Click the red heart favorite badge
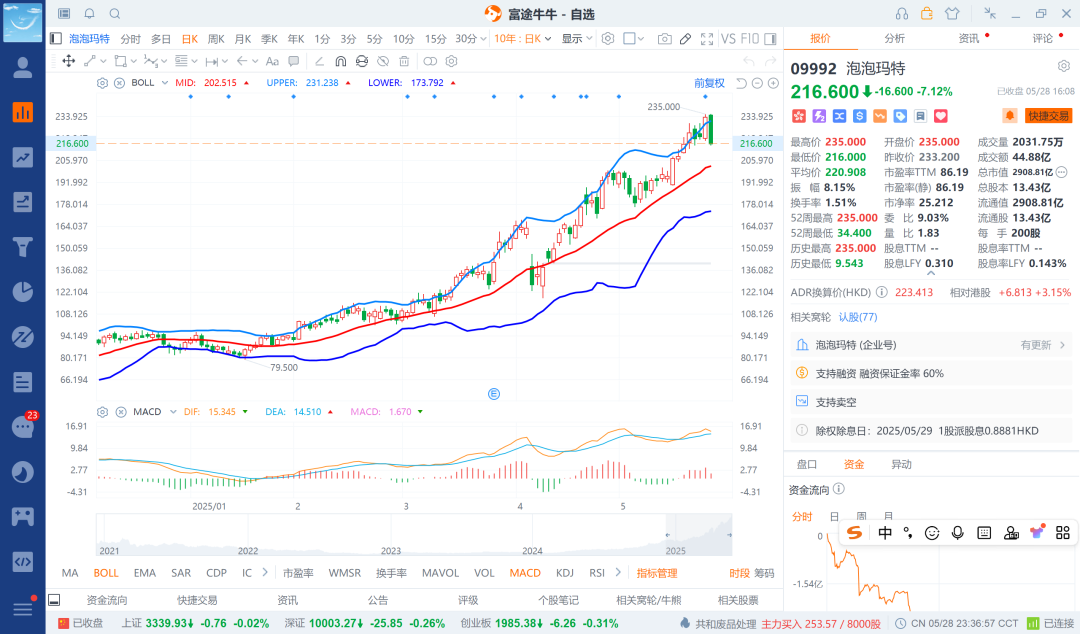 [x=940, y=116]
